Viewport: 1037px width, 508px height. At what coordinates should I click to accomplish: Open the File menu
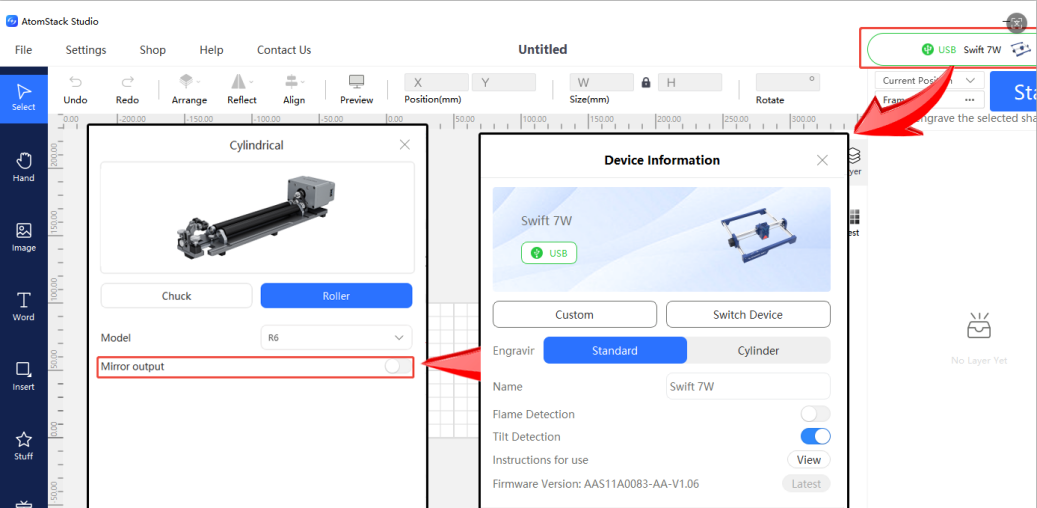(x=23, y=50)
